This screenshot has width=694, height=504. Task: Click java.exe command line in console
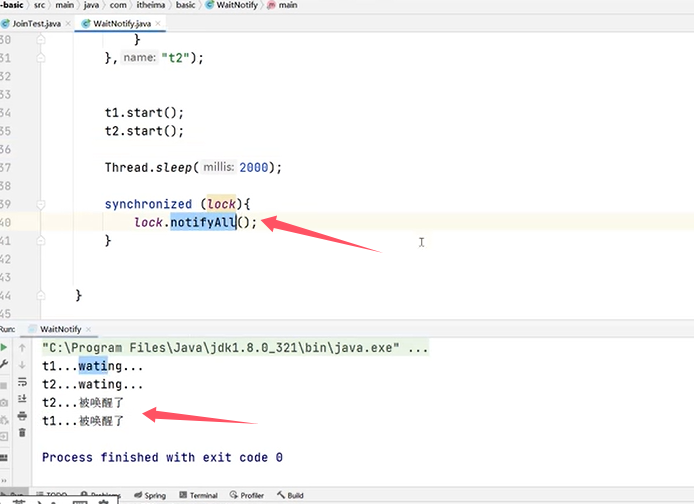235,348
